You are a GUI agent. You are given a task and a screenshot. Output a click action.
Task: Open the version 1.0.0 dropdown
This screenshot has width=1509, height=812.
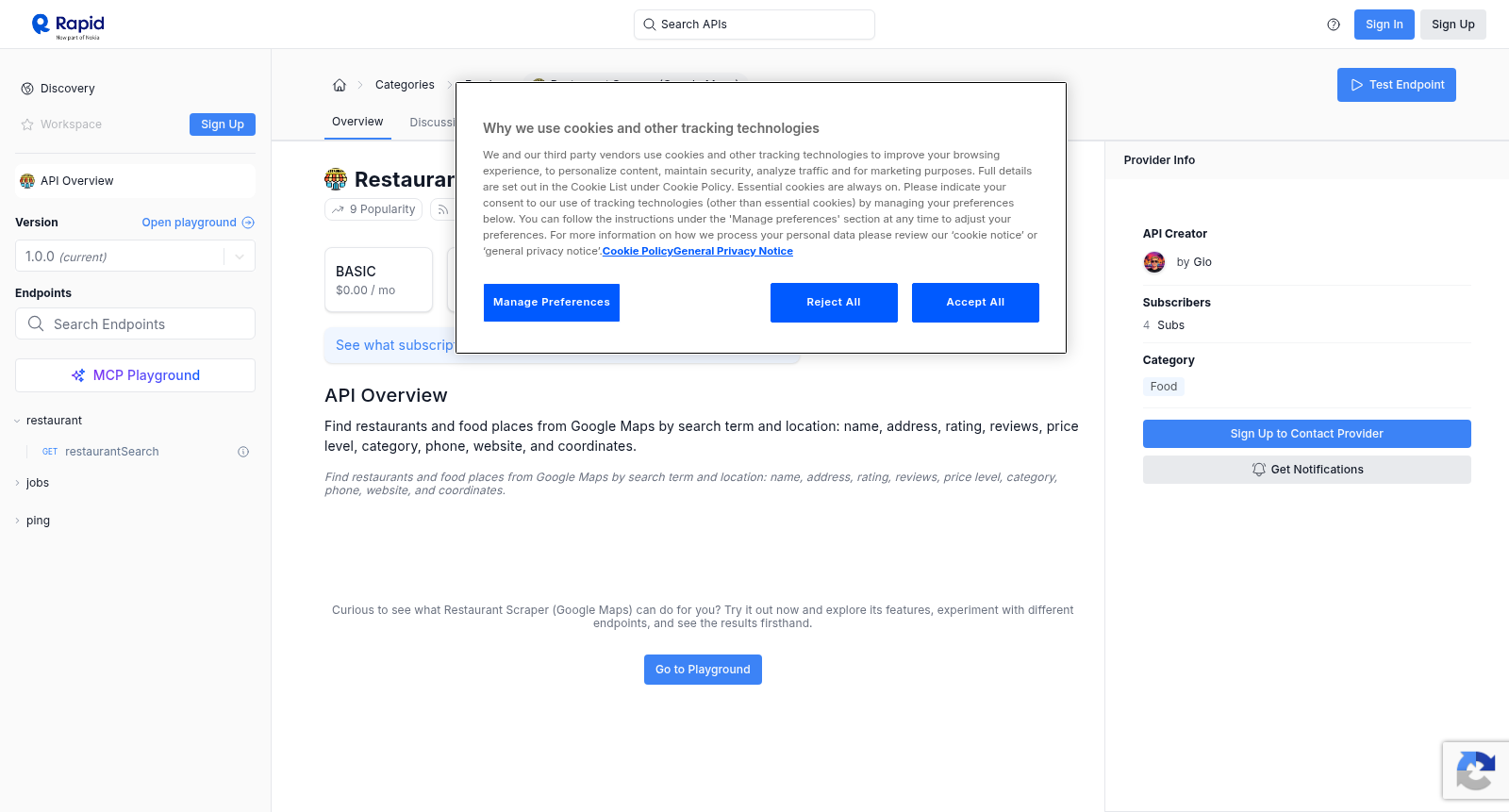135,257
